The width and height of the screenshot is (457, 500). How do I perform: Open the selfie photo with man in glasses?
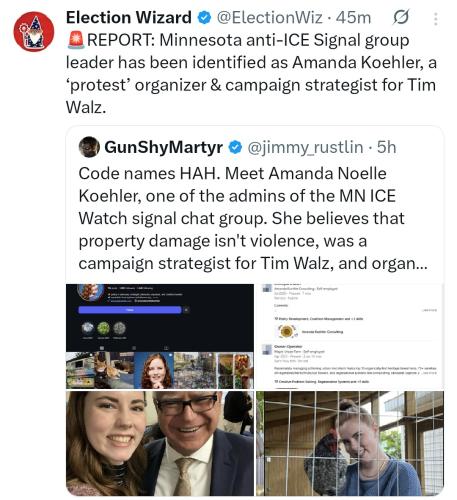[160, 443]
